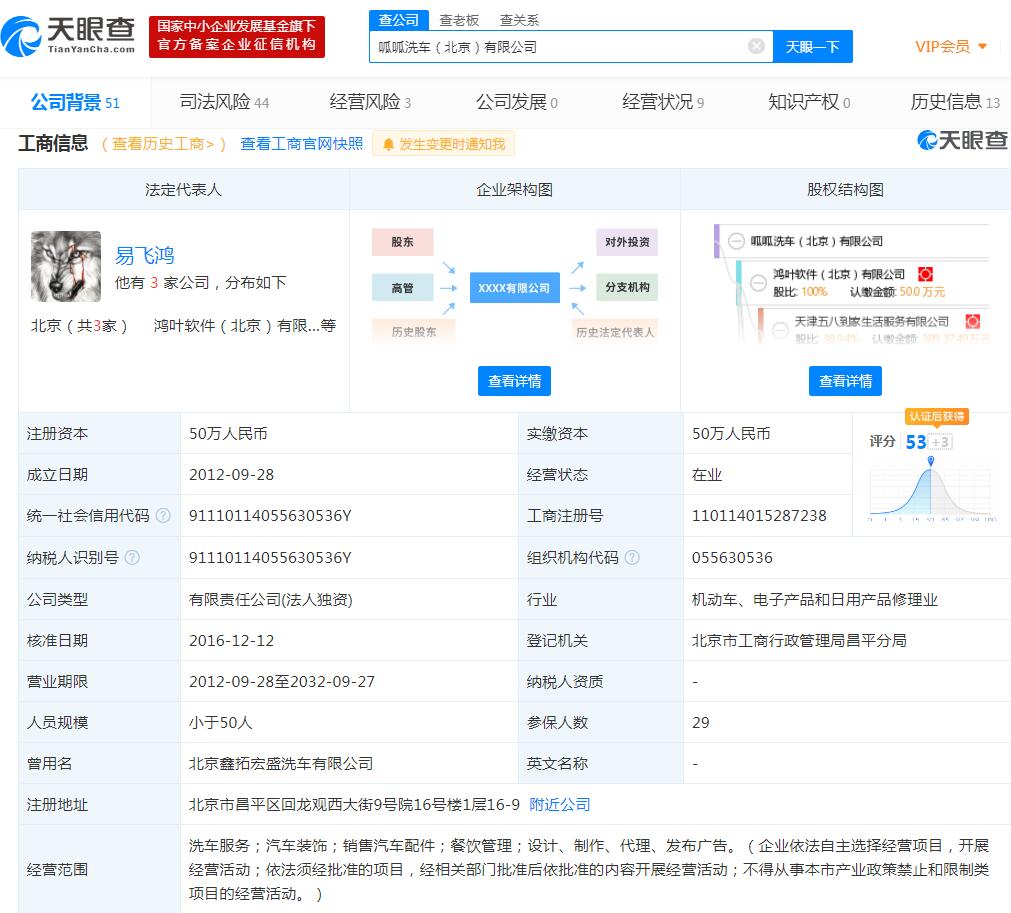Click the magnifier icon on the 查公司 tab

point(383,19)
